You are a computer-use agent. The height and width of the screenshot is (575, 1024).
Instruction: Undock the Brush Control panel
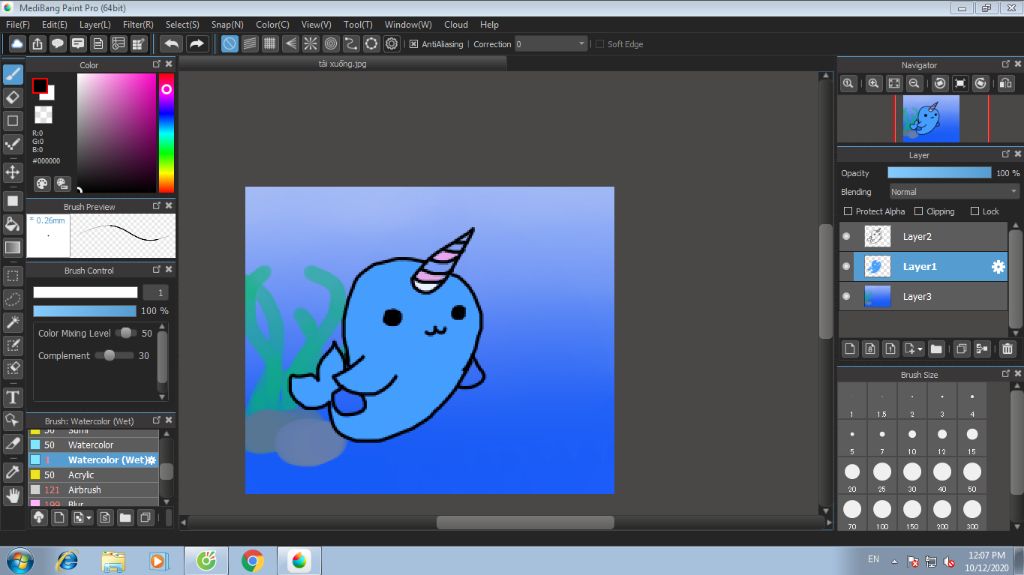[156, 269]
